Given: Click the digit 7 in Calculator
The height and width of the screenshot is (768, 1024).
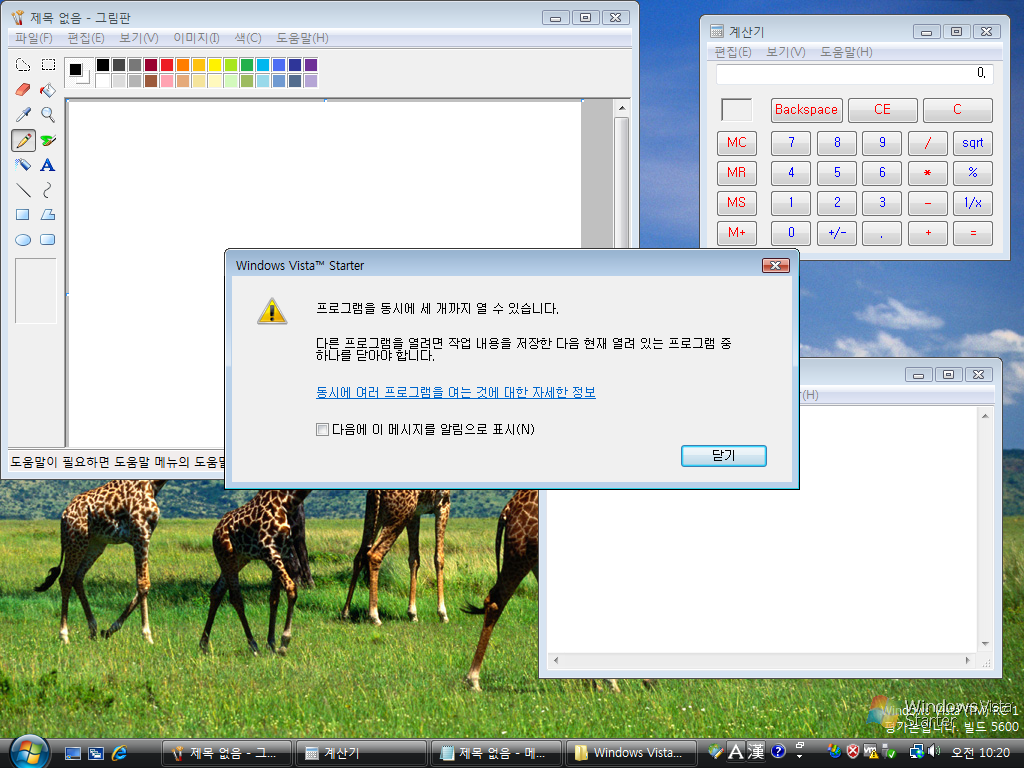Looking at the screenshot, I should tap(791, 143).
